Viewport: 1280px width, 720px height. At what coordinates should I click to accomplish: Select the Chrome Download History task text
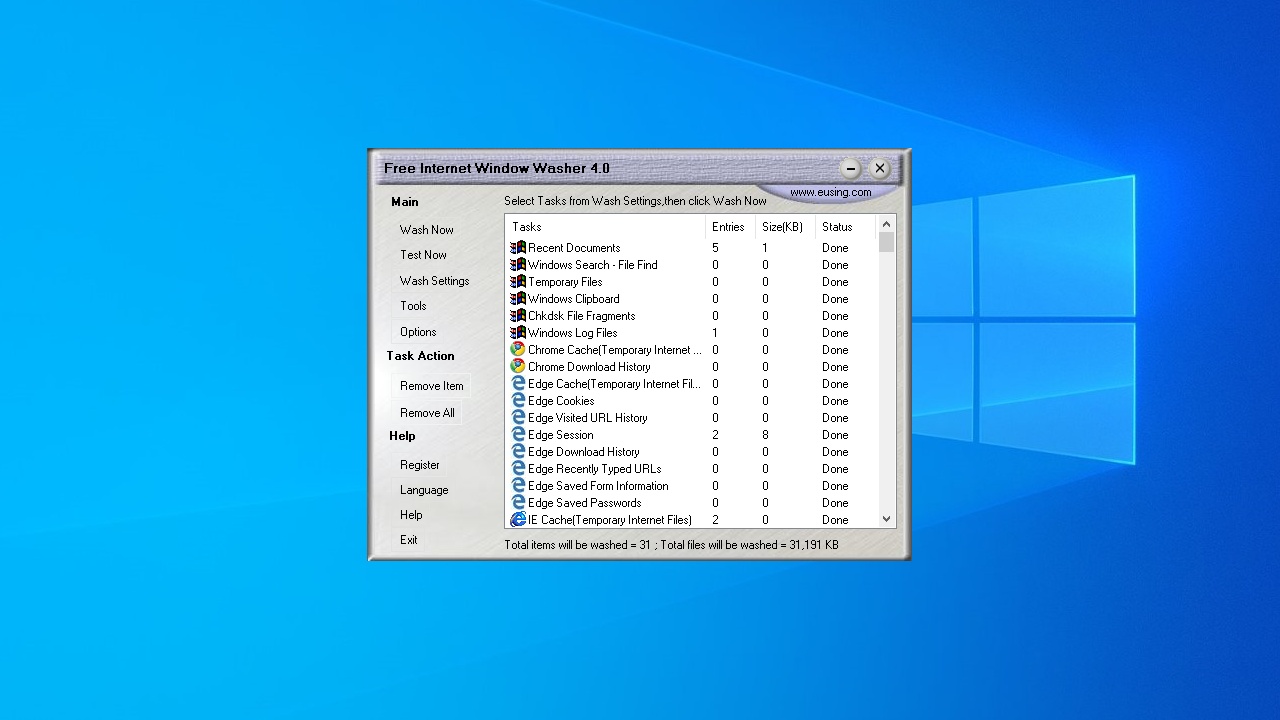coord(589,367)
